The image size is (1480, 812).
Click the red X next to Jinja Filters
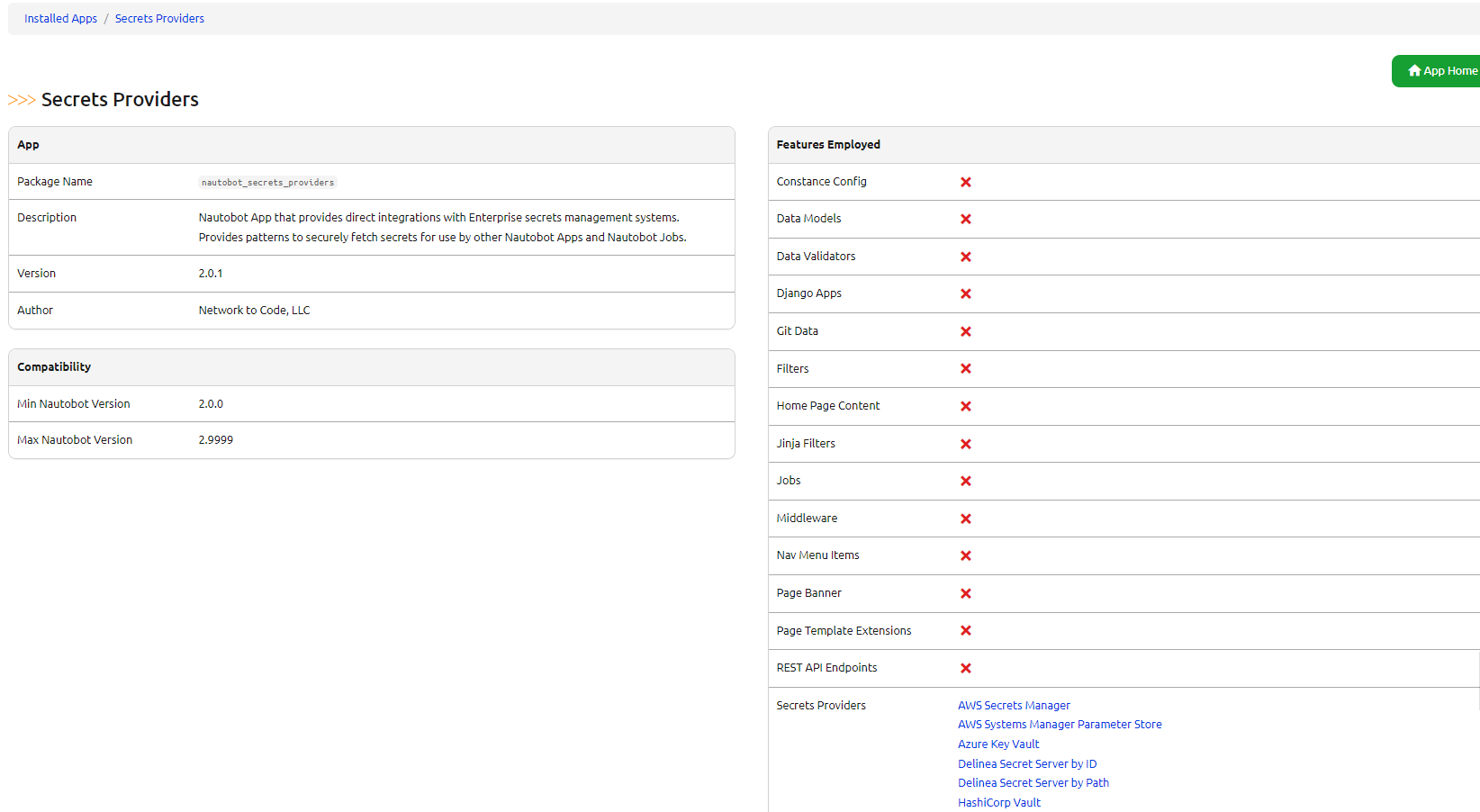tap(965, 445)
